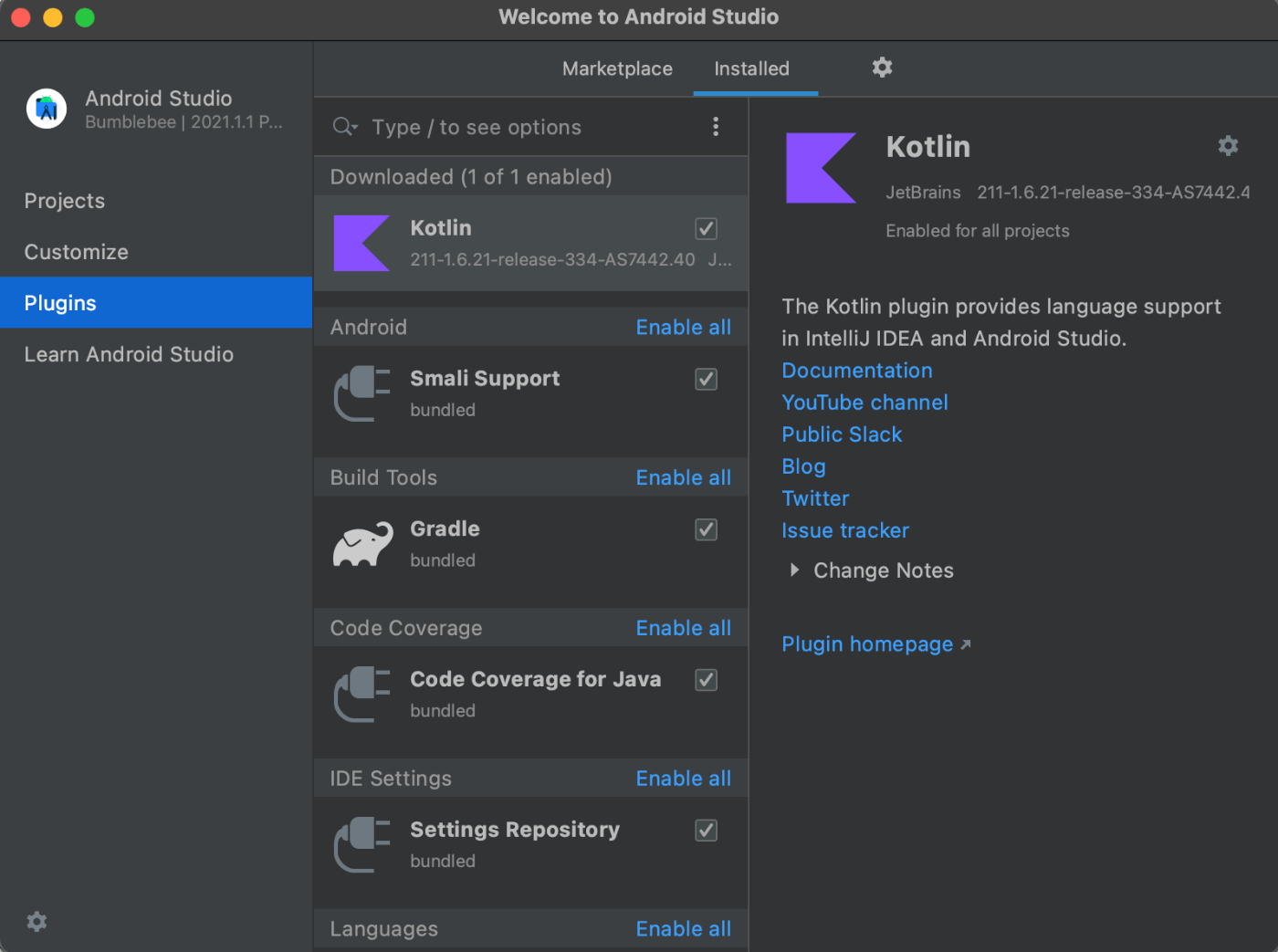Viewport: 1278px width, 952px height.
Task: Open the Kotlin plugin gear options in the details pane
Action: (1228, 146)
